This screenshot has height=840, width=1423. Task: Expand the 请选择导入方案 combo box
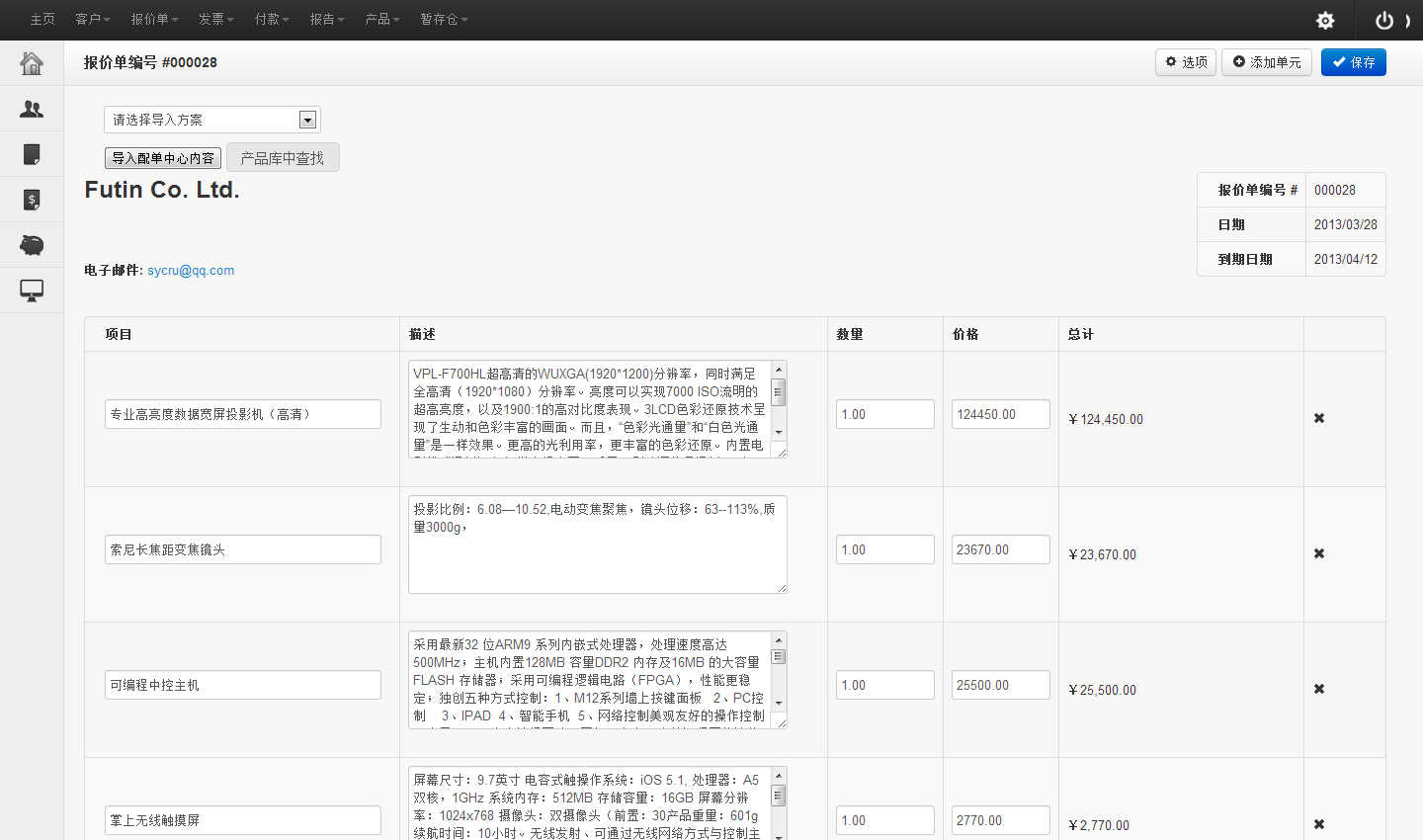[212, 120]
